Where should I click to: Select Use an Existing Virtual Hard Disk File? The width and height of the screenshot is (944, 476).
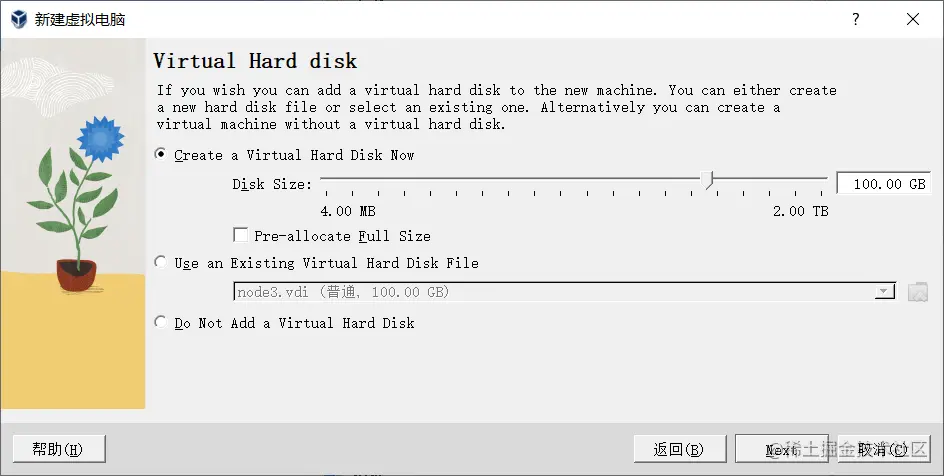162,263
